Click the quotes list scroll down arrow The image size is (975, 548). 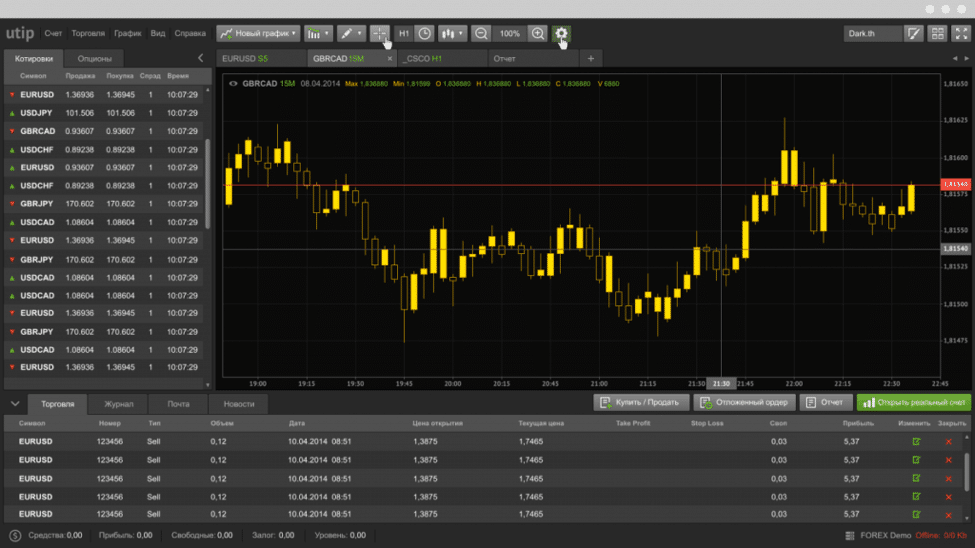click(x=208, y=385)
